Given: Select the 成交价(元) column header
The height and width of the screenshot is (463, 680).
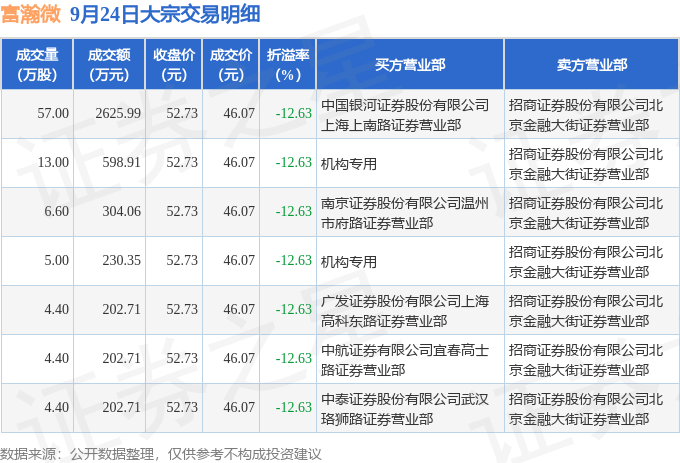Looking at the screenshot, I should (231, 65).
